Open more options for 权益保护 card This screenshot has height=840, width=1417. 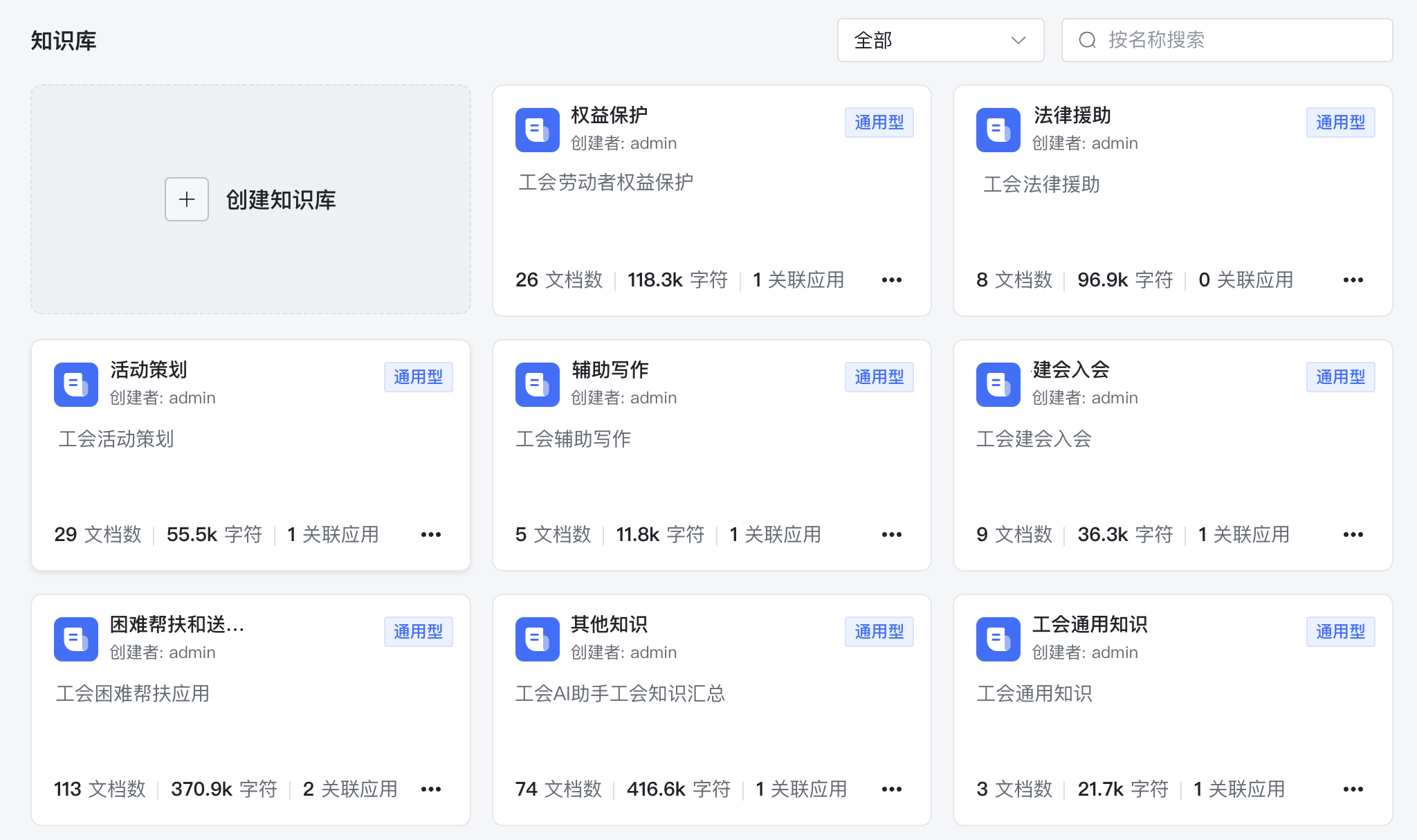891,280
